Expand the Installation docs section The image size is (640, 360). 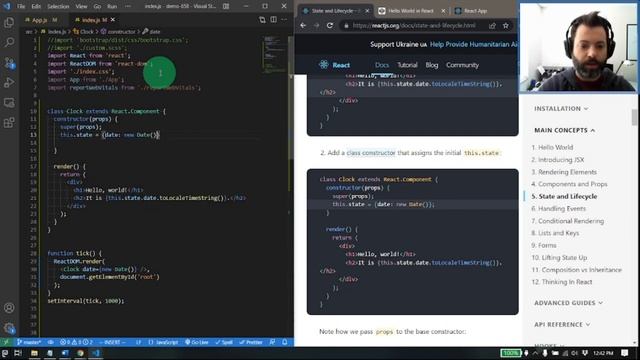coord(561,109)
